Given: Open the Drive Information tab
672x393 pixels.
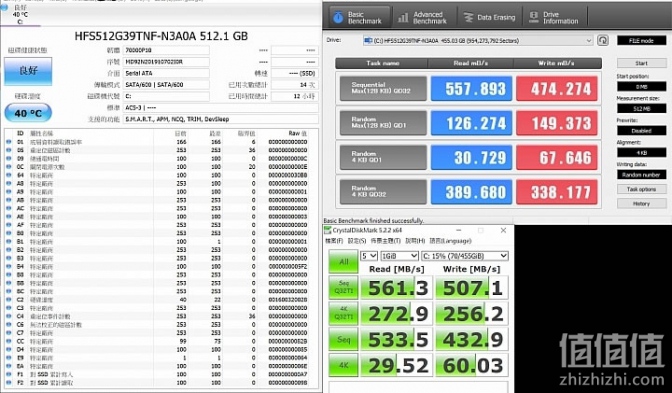Looking at the screenshot, I should (554, 17).
